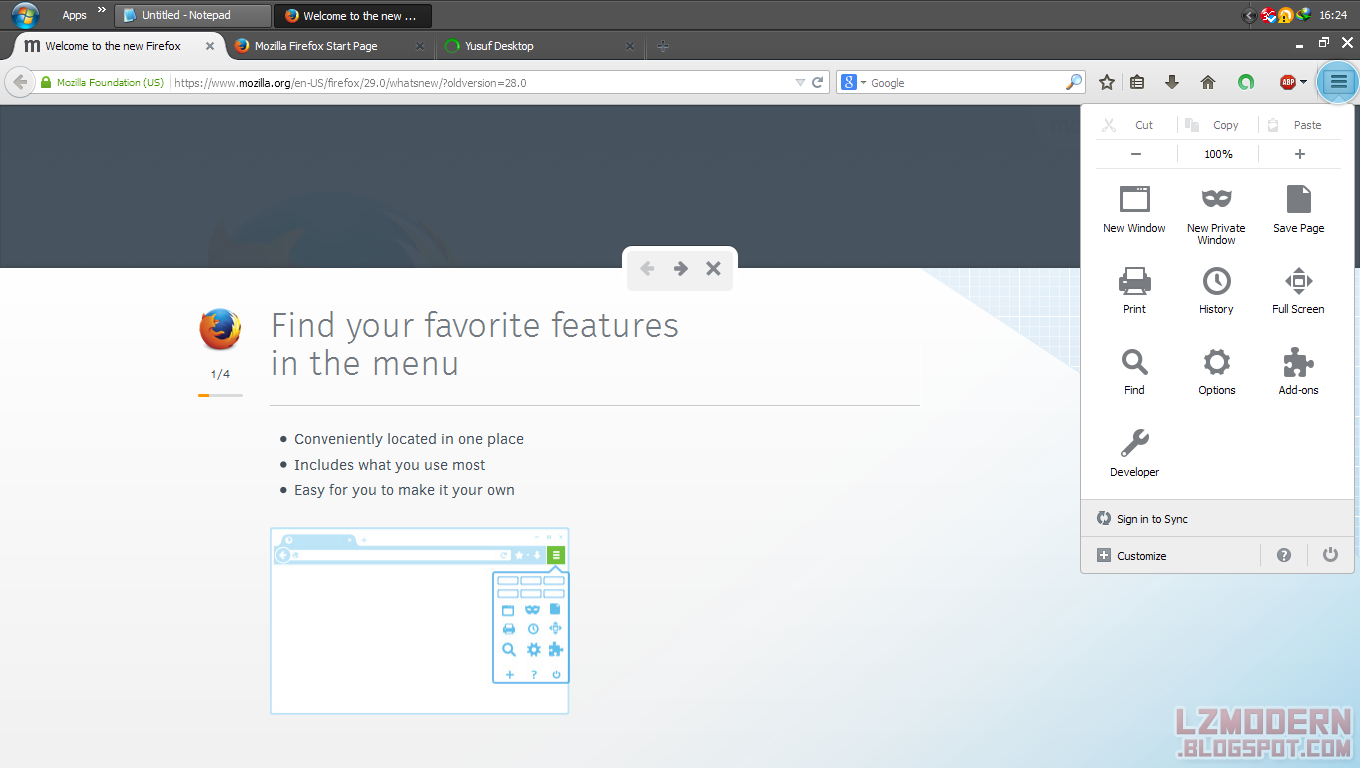Bookmark this page with the star icon

(x=1107, y=83)
